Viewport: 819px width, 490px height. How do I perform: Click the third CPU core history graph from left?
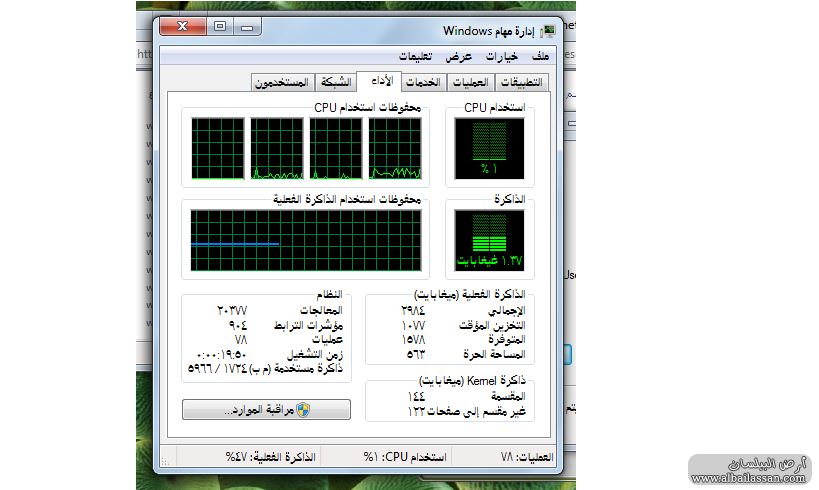click(336, 148)
